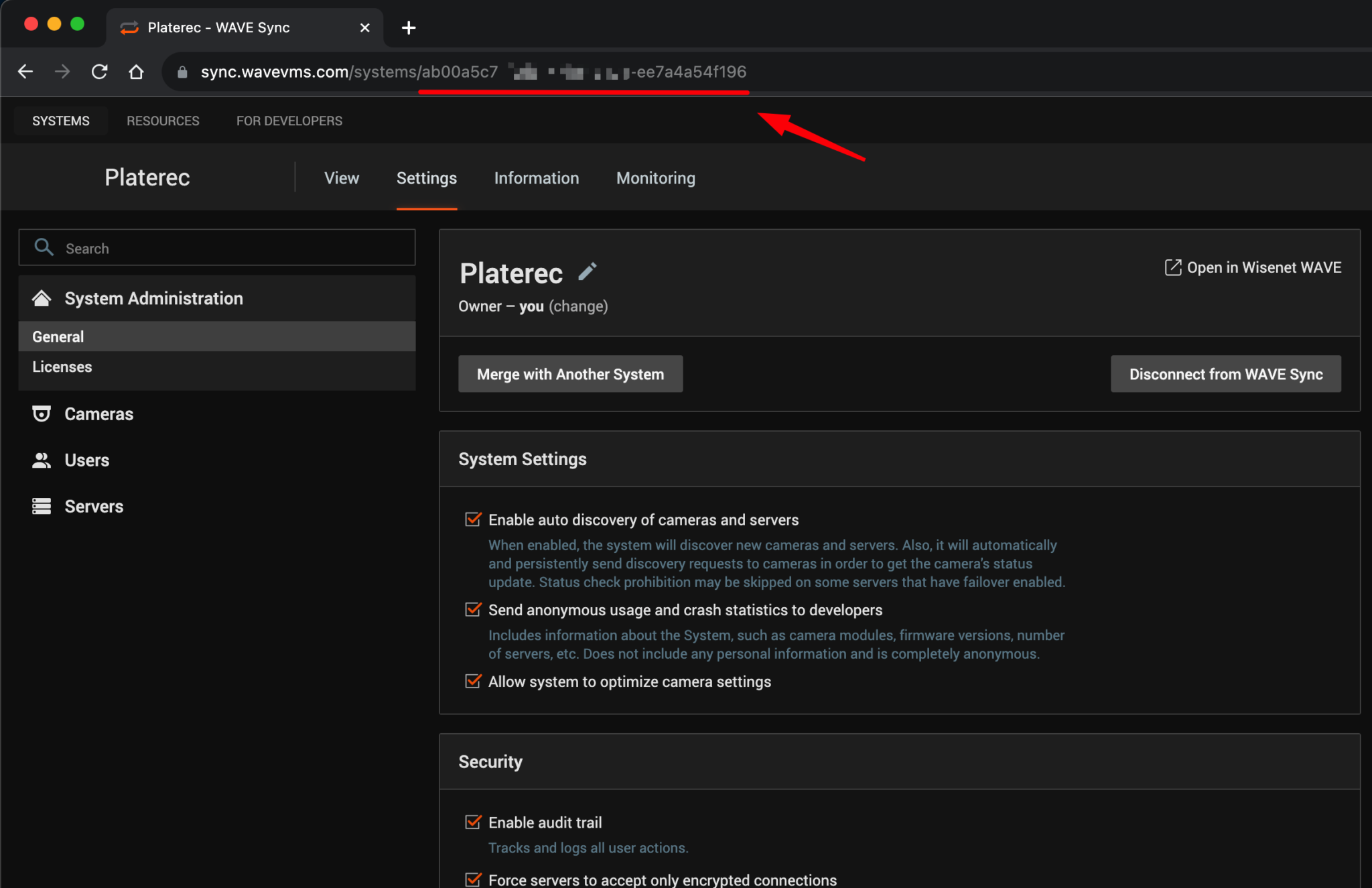Toggle Allow system to optimize camera settings
This screenshot has height=888, width=1372.
click(x=473, y=681)
